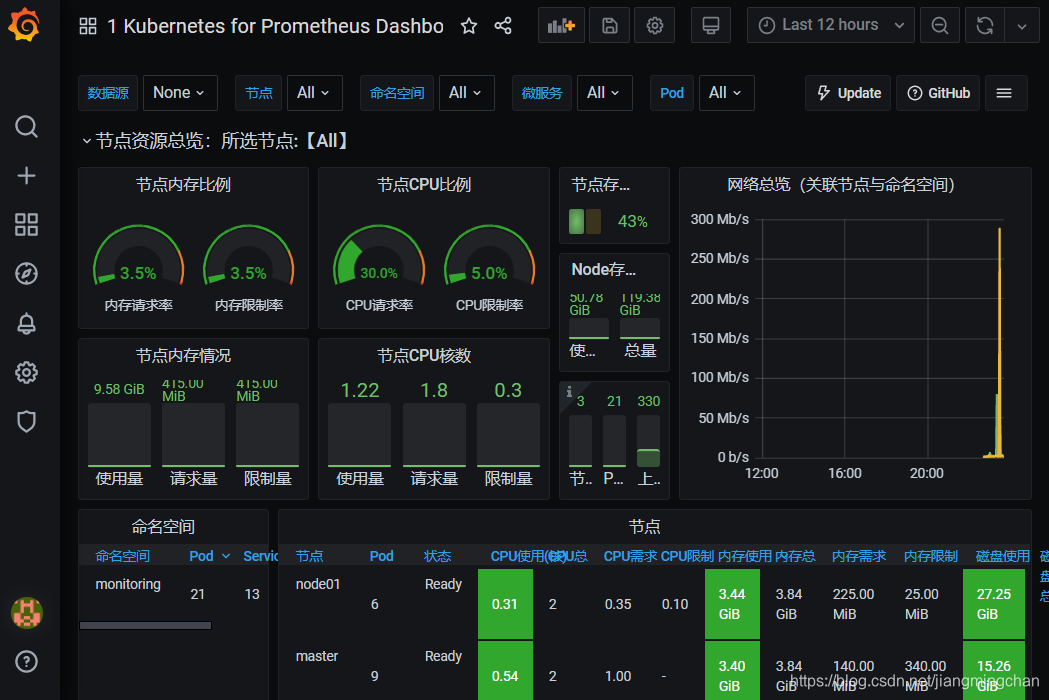Cycle view mode with monitor icon
1049x700 pixels.
(x=710, y=25)
